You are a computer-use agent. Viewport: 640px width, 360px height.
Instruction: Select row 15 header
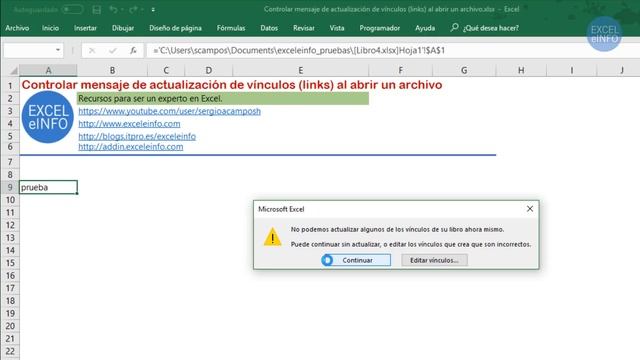10,263
